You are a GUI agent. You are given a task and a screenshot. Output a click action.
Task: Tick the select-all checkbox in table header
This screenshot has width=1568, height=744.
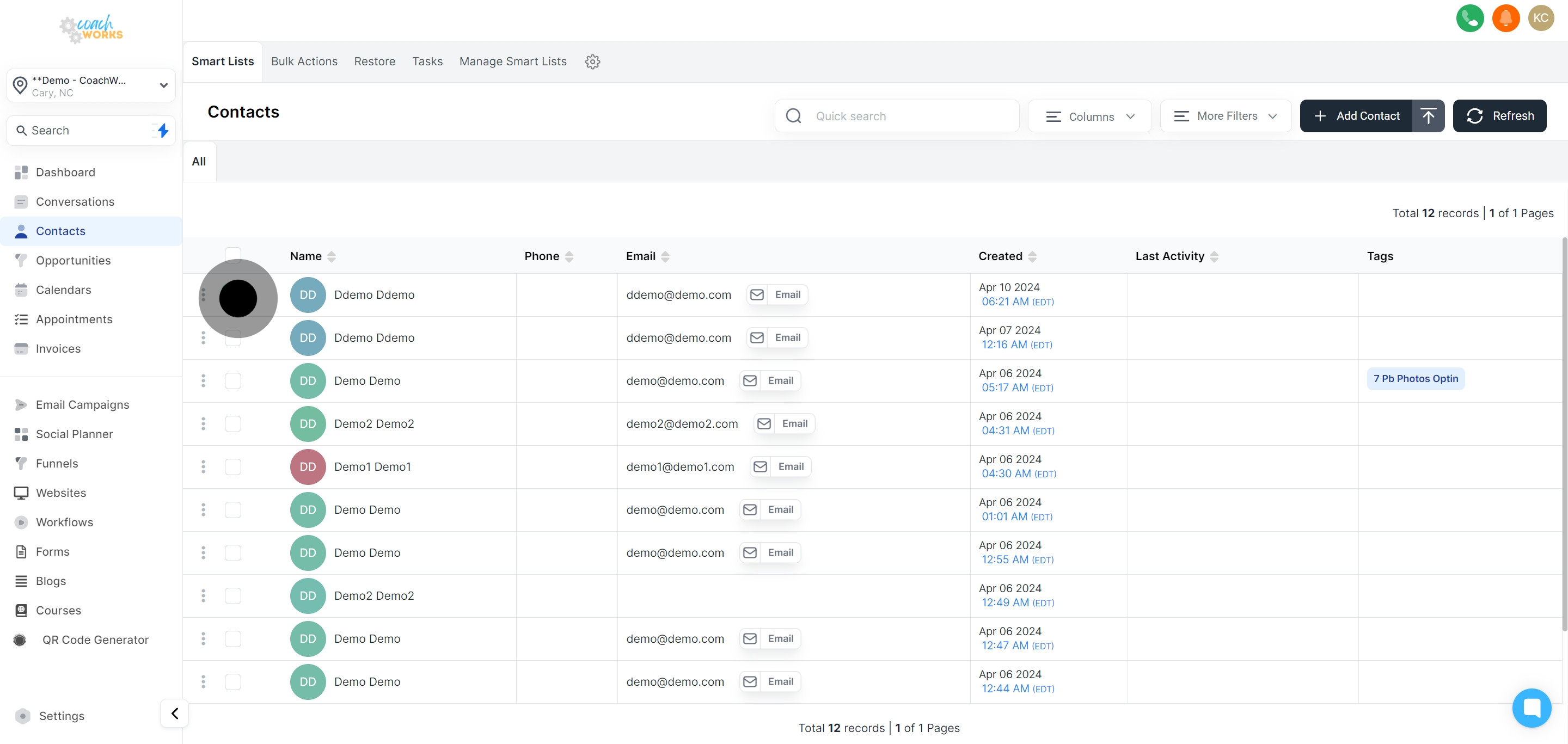(x=232, y=254)
